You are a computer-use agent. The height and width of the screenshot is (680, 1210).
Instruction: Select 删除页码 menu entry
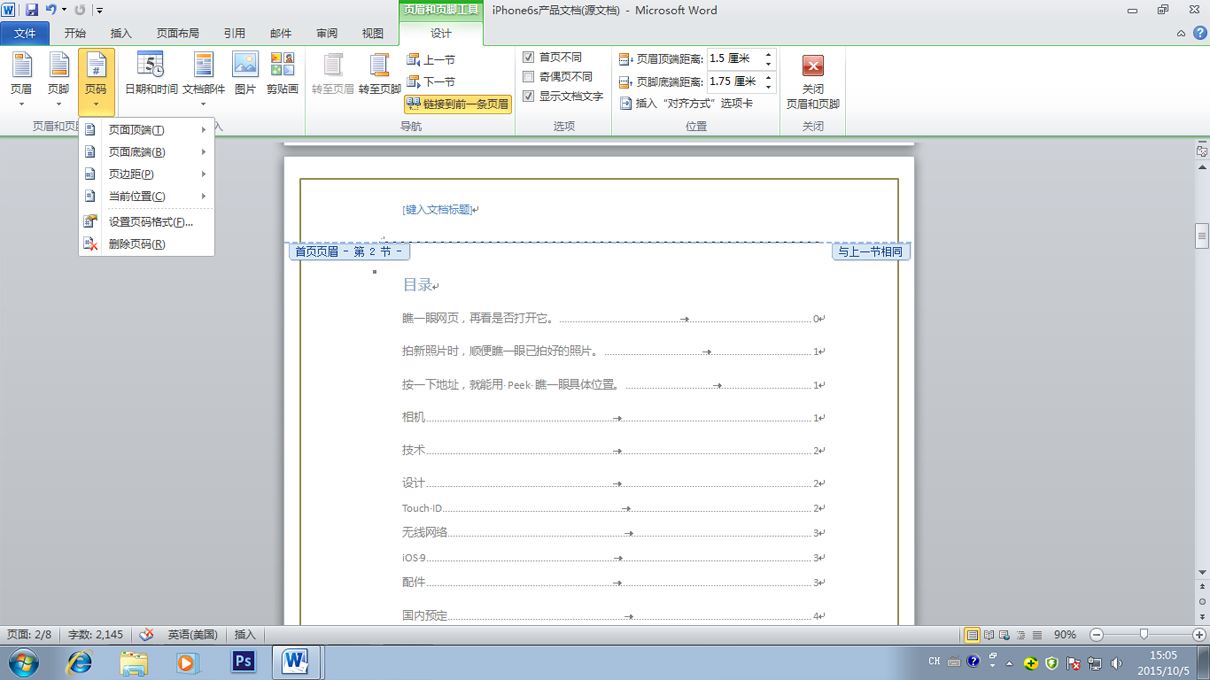click(x=147, y=244)
